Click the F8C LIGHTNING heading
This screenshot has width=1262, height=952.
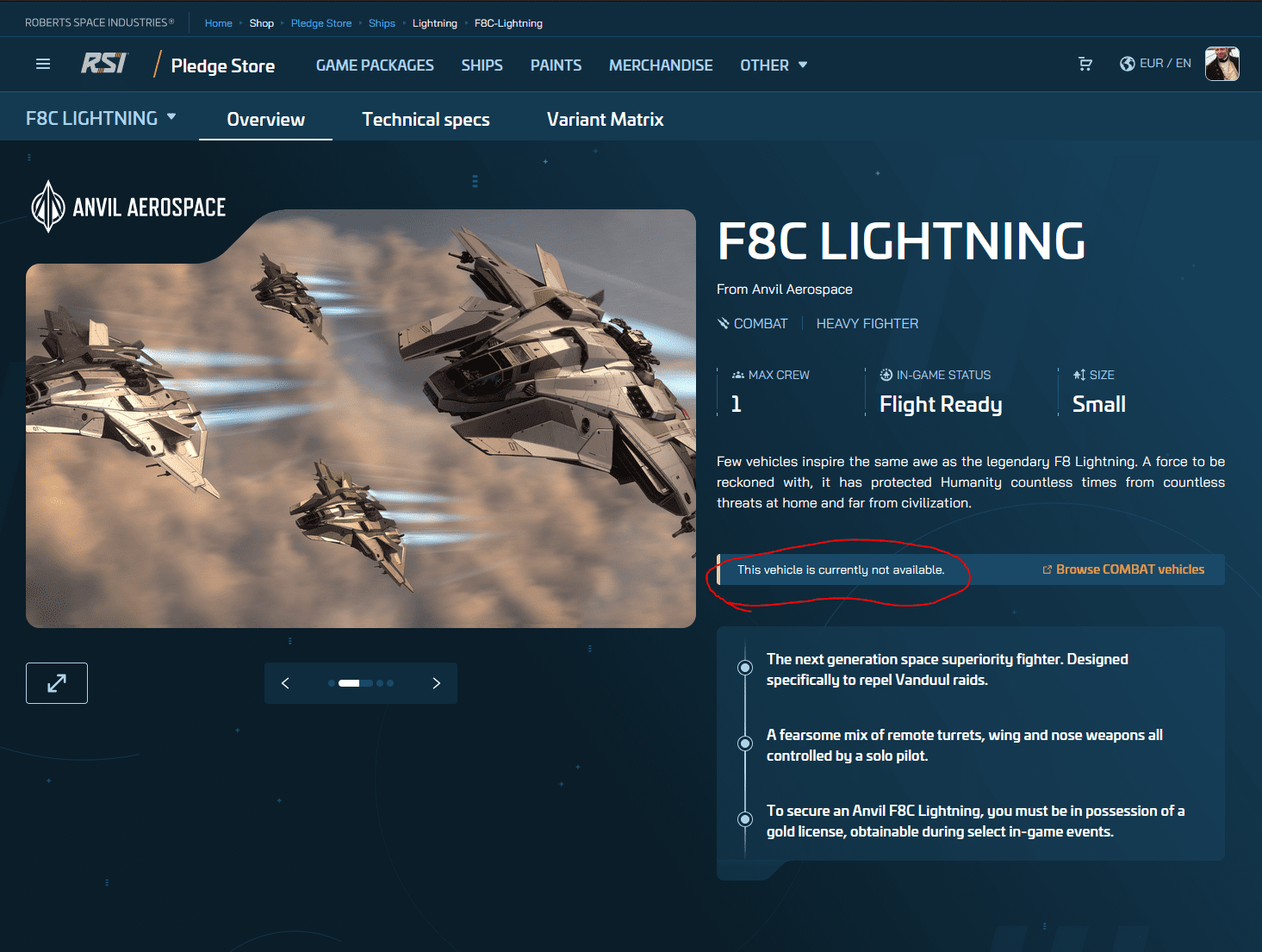click(901, 241)
